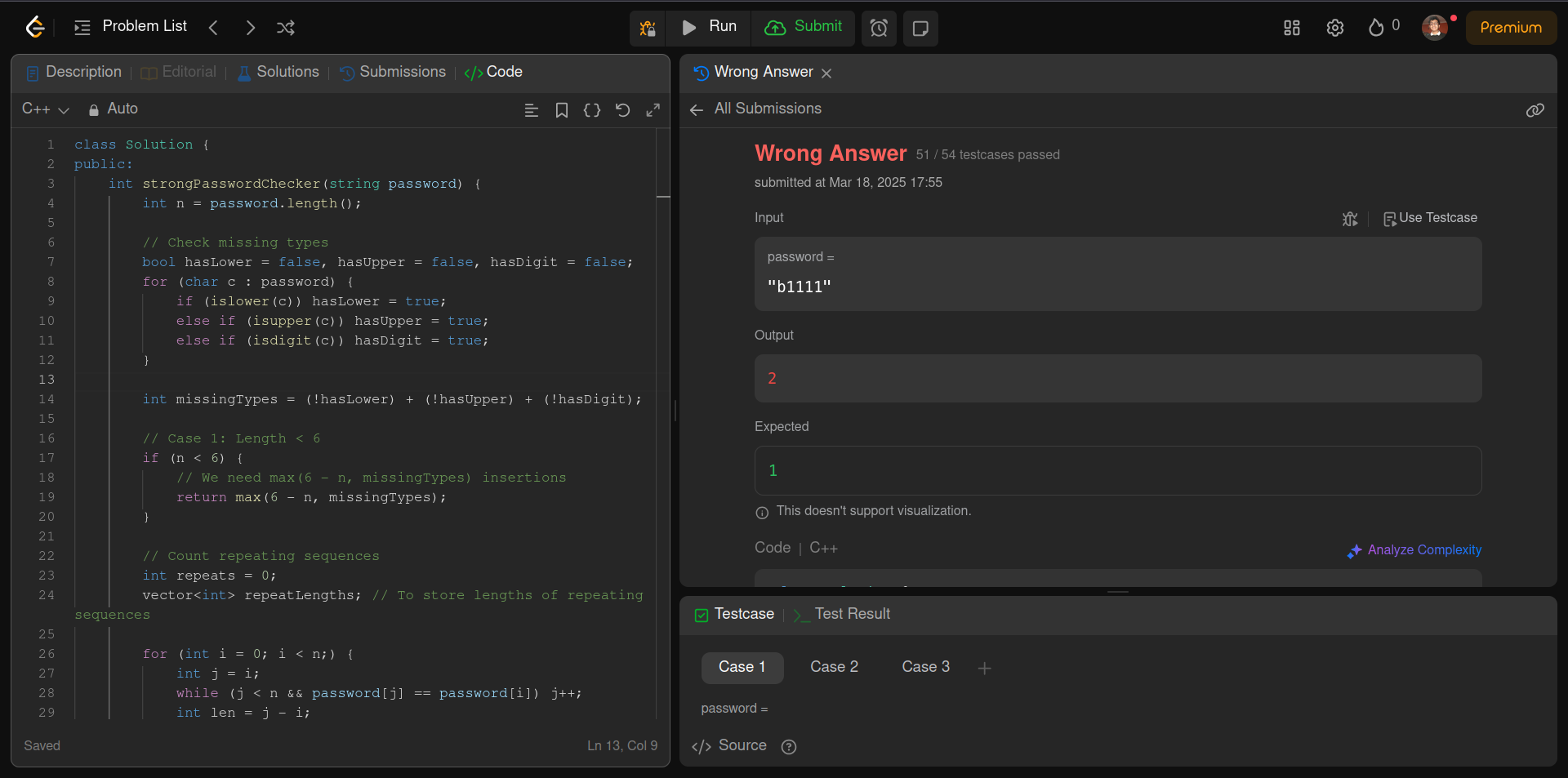This screenshot has width=1568, height=778.
Task: Open settings gear icon
Action: 1335,28
